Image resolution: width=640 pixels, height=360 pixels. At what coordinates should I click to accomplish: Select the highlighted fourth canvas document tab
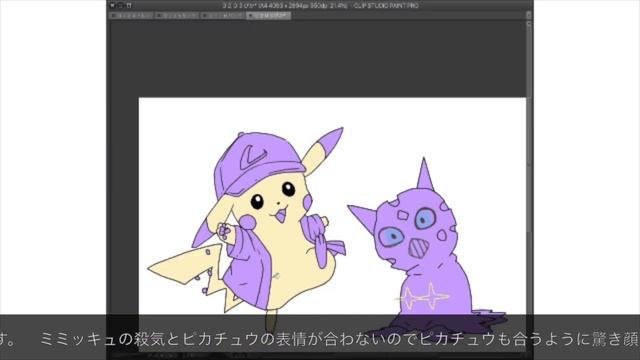click(x=269, y=16)
